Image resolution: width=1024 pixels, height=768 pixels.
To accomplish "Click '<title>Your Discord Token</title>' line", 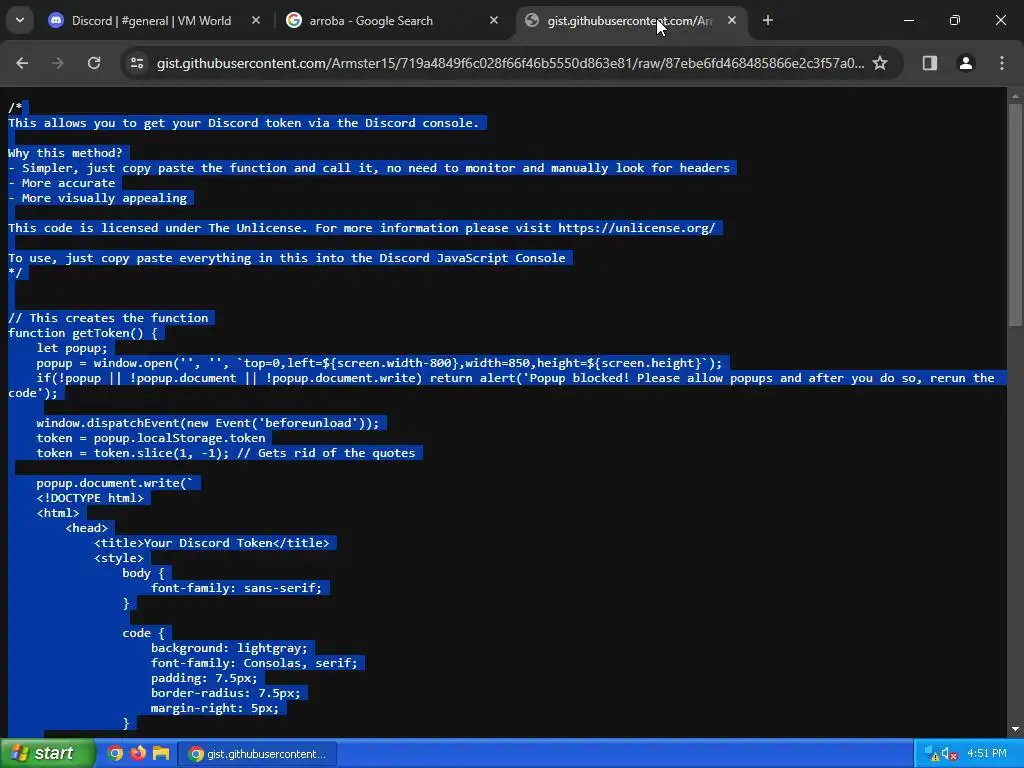I will tap(212, 543).
